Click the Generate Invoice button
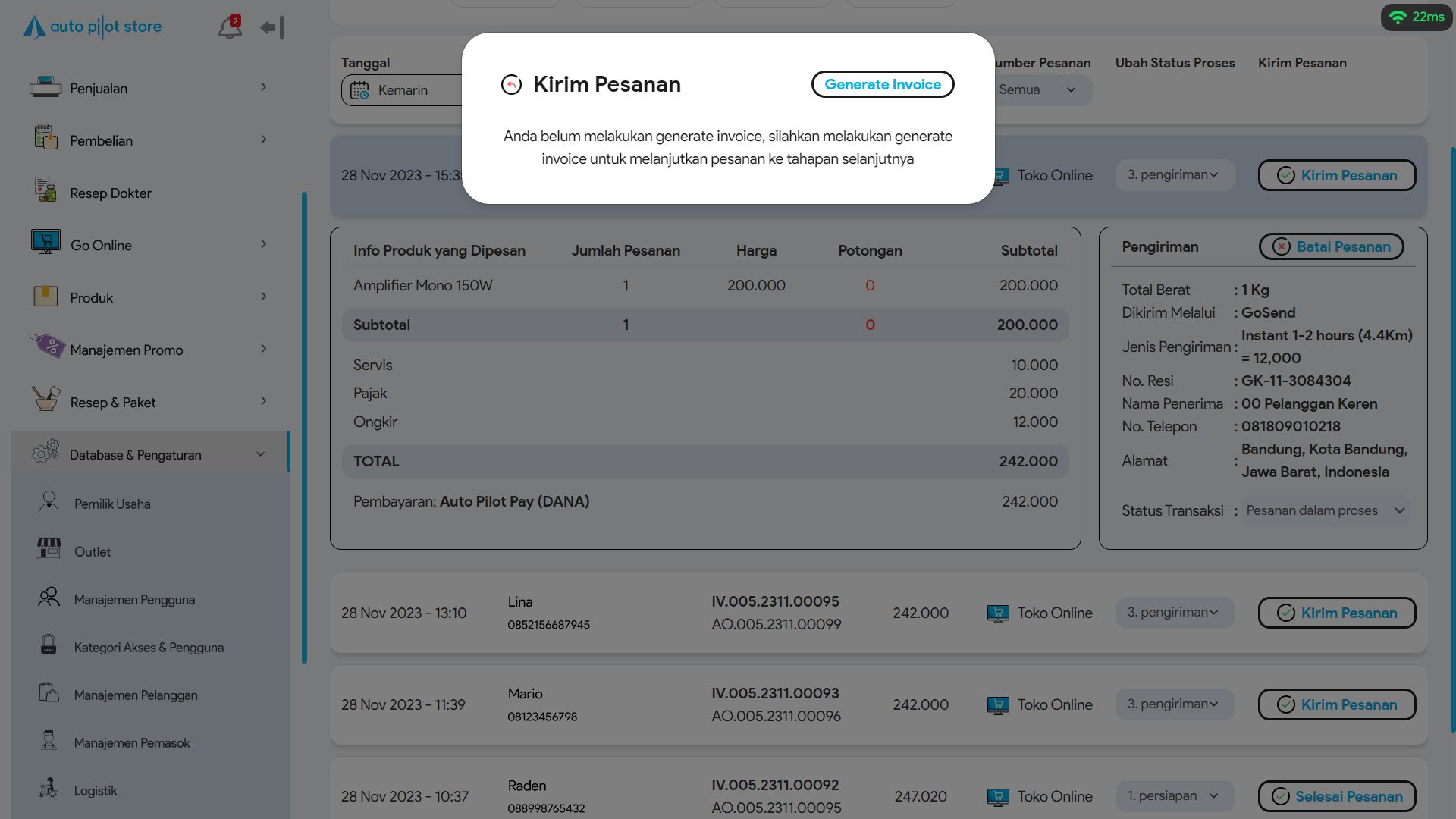 pyautogui.click(x=883, y=85)
